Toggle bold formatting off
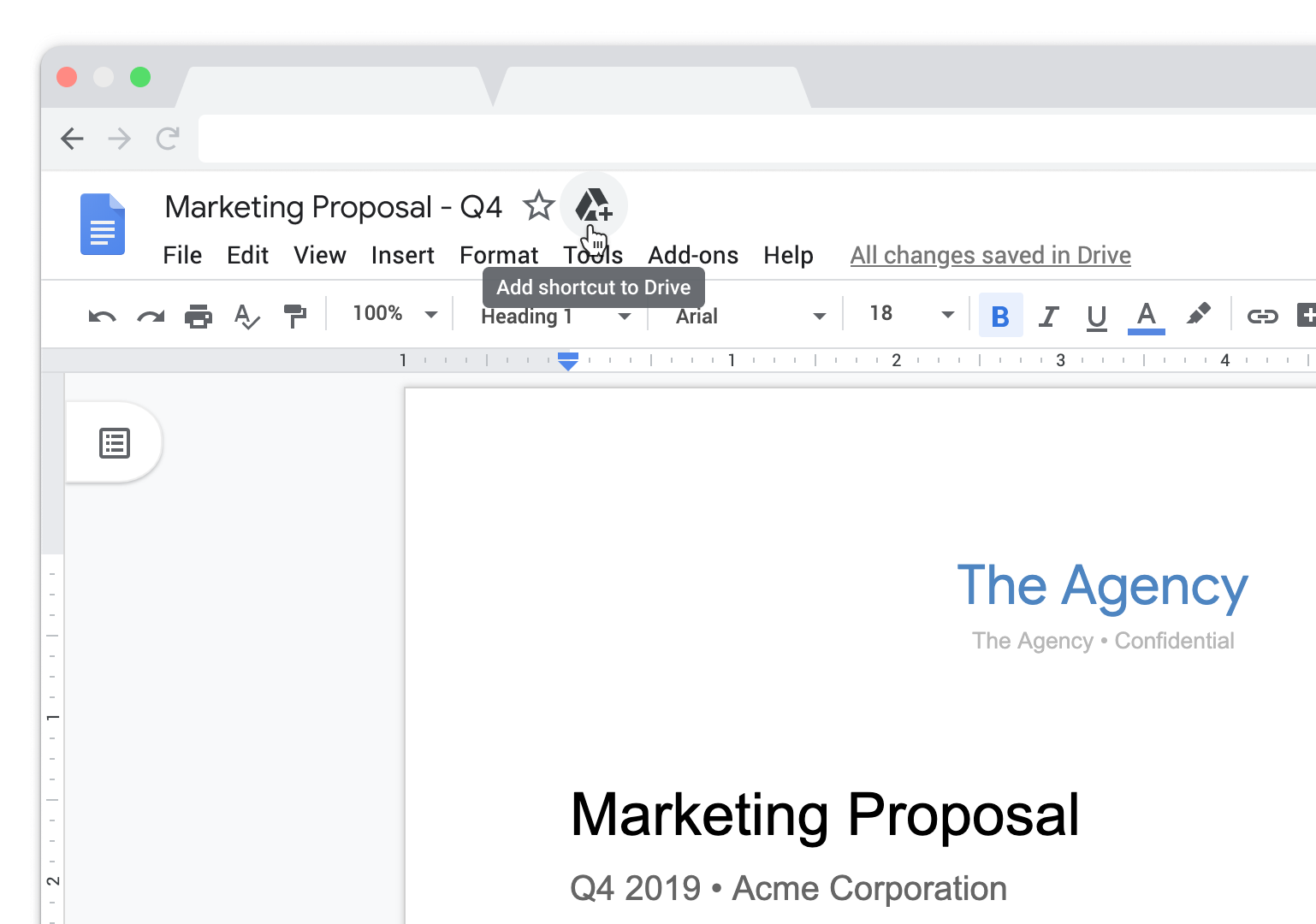1316x924 pixels. click(x=1000, y=315)
